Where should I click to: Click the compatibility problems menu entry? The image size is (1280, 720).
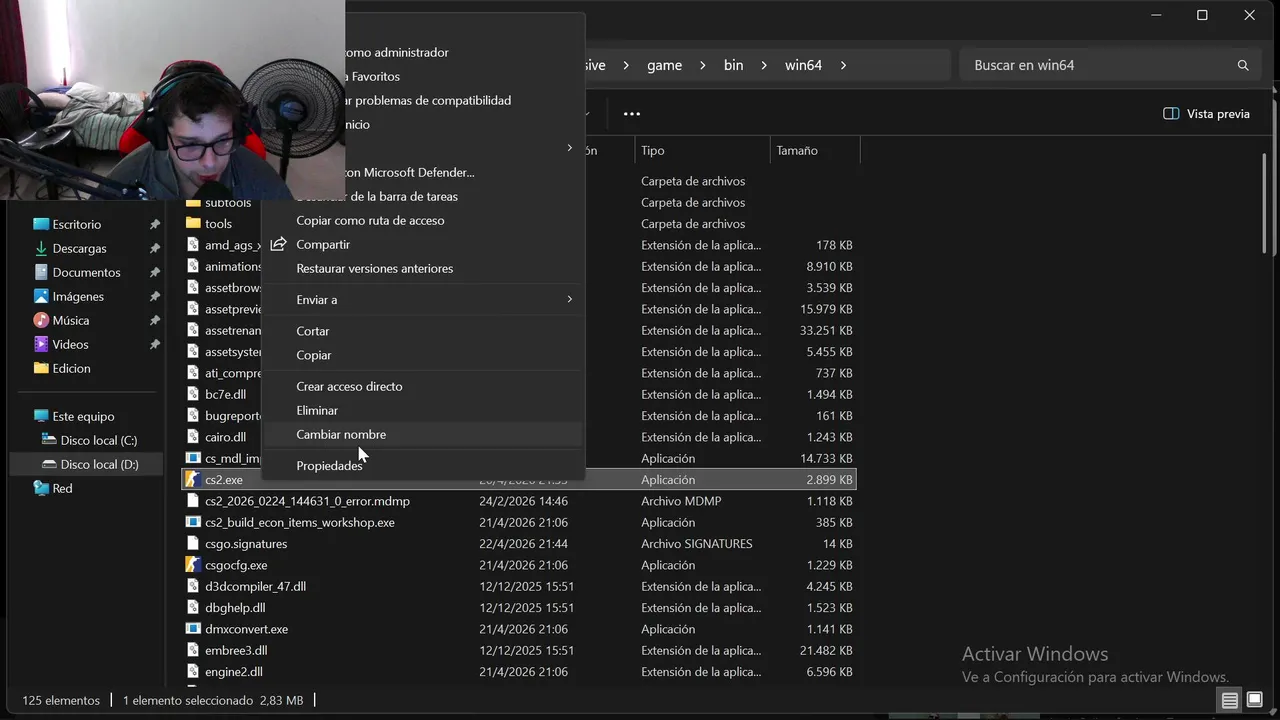tap(428, 100)
